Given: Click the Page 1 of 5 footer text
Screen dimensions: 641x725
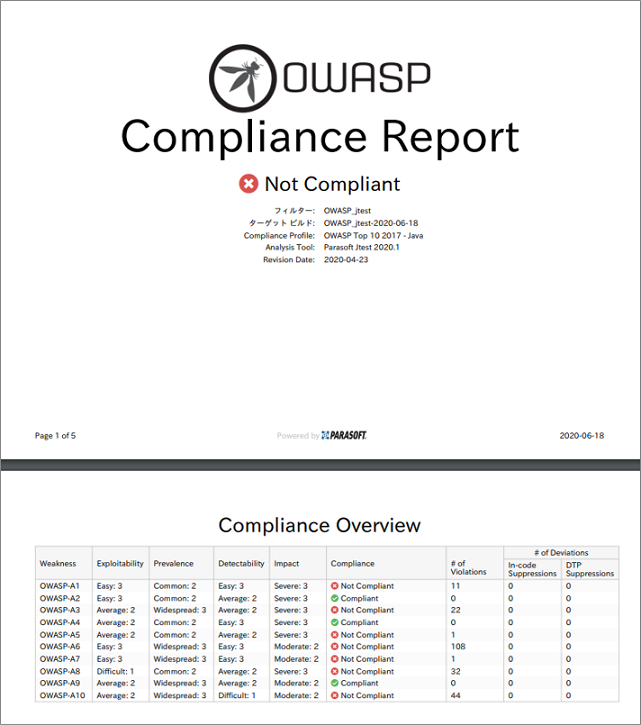Looking at the screenshot, I should pyautogui.click(x=55, y=436).
